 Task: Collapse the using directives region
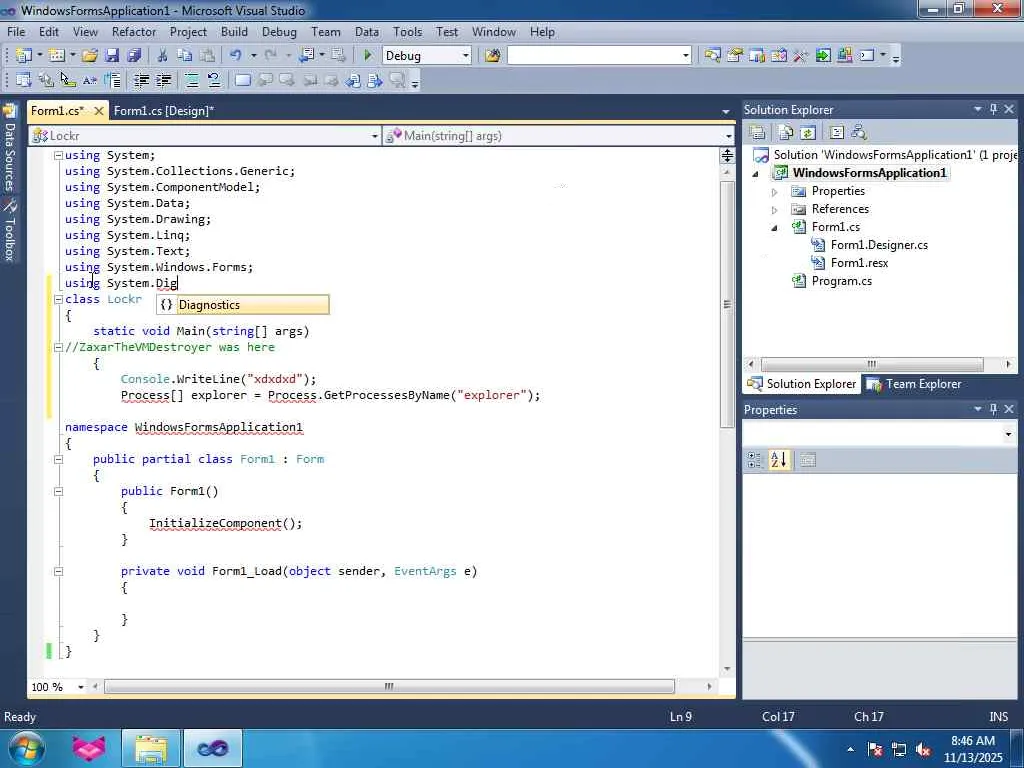point(58,155)
